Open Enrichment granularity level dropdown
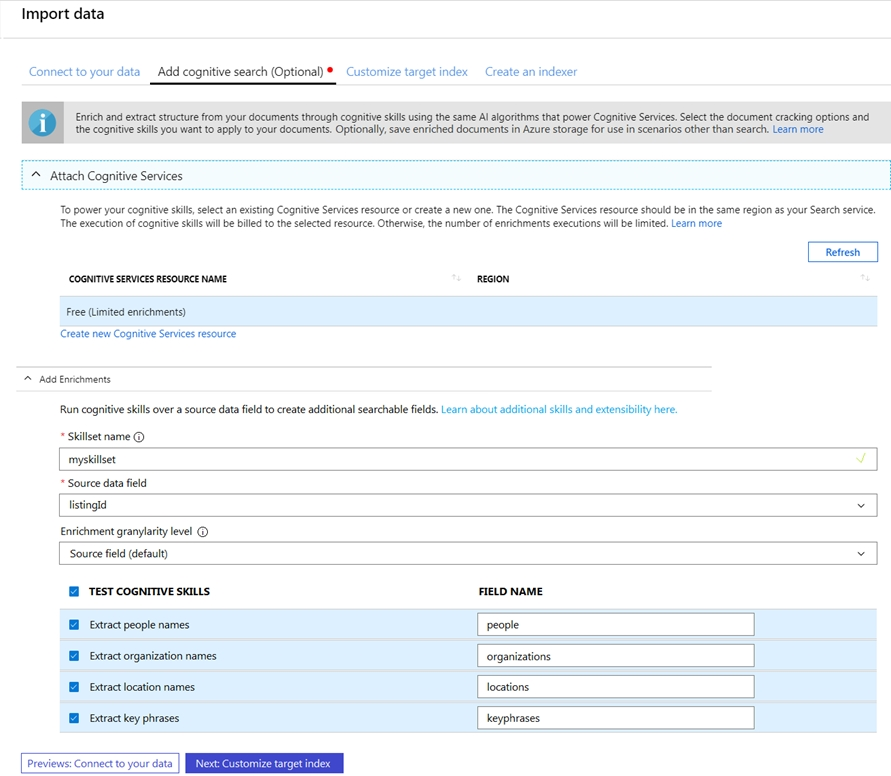Image resolution: width=891 pixels, height=776 pixels. [x=468, y=553]
